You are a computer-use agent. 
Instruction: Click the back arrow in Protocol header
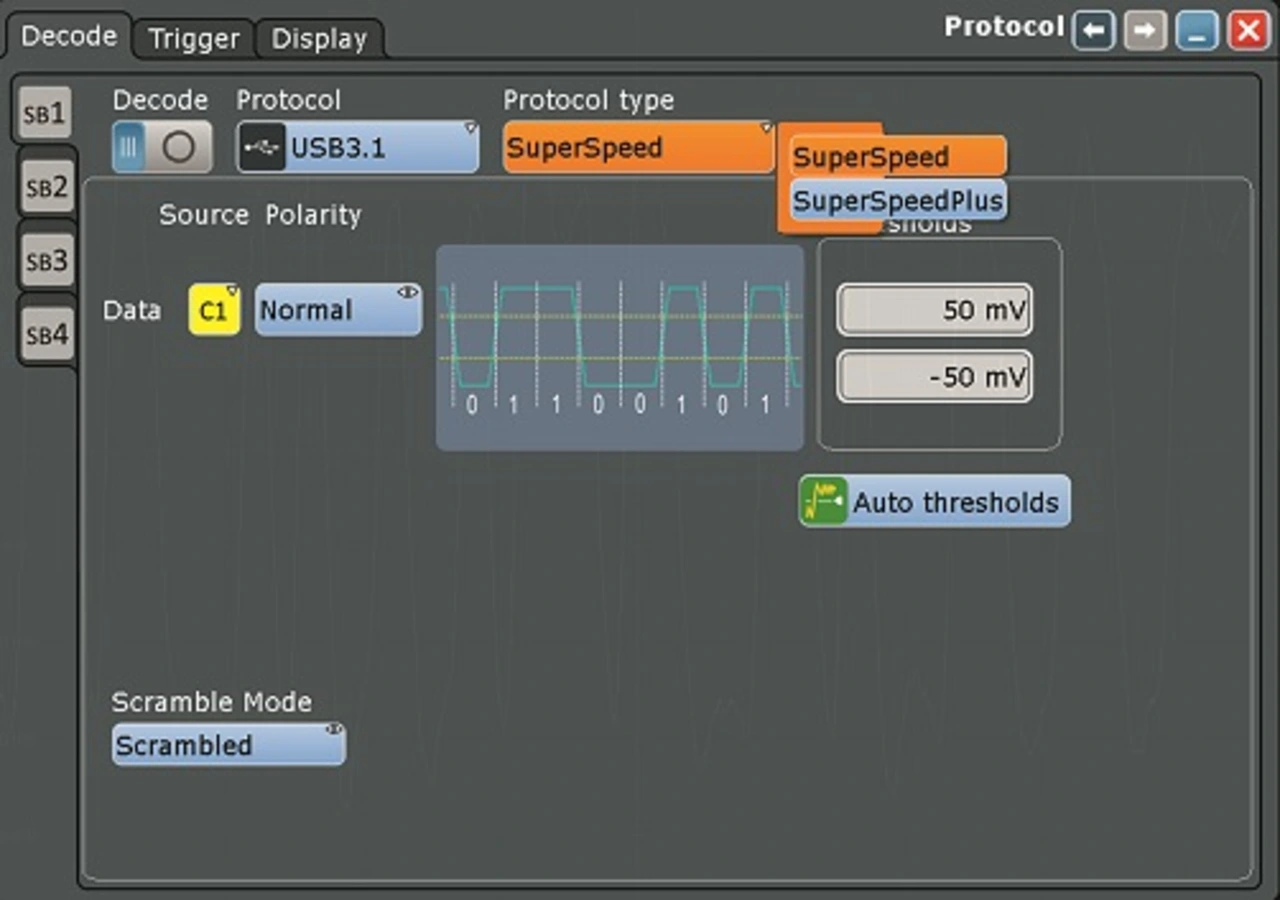1094,30
